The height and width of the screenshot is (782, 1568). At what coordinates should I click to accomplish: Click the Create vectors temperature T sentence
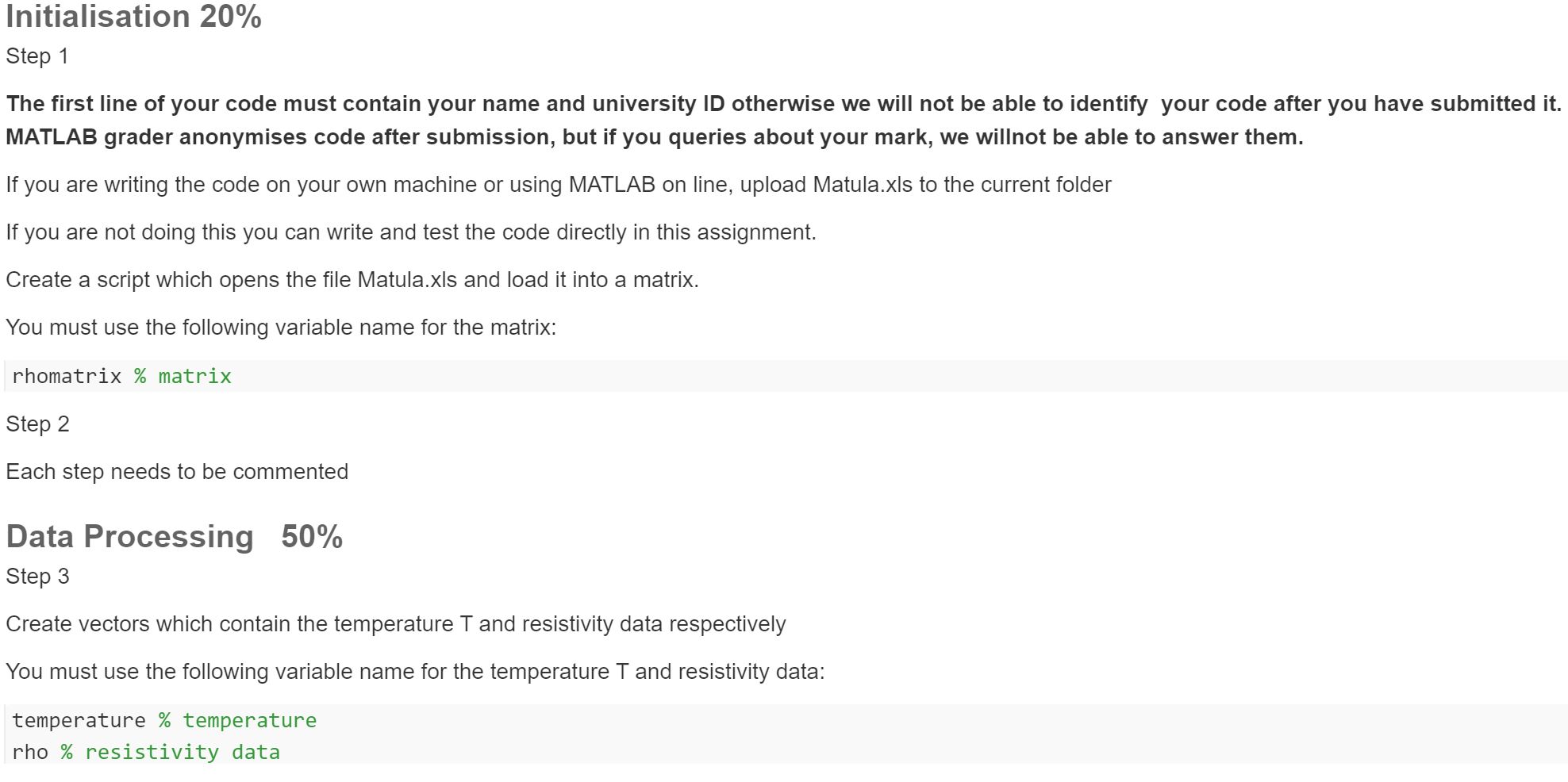click(396, 624)
